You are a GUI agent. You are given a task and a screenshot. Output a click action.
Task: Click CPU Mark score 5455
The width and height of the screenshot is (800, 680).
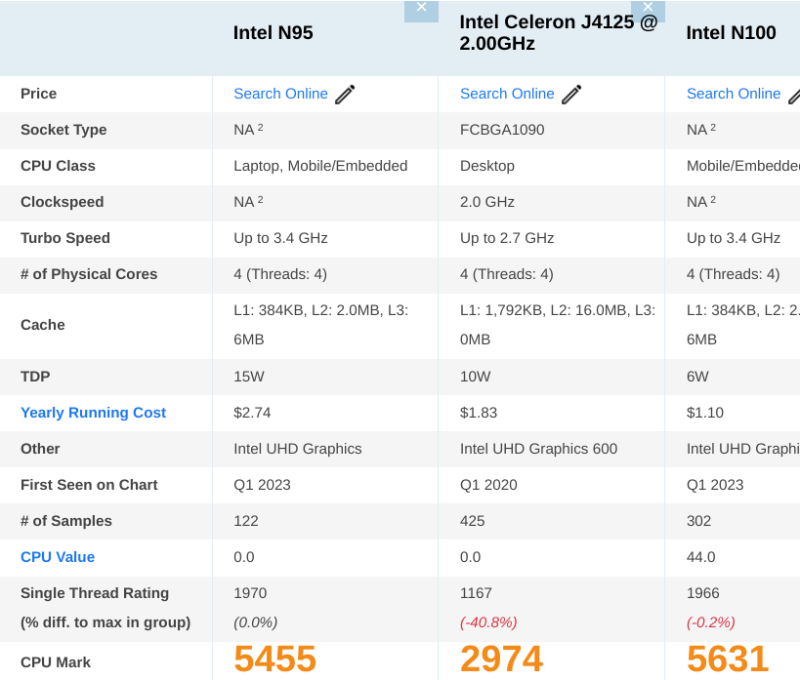click(275, 659)
